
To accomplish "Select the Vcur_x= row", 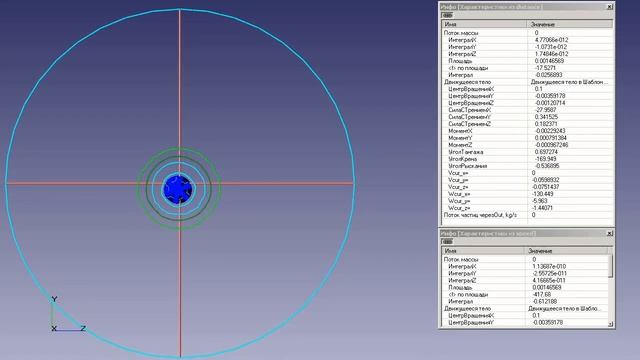I will (527, 173).
